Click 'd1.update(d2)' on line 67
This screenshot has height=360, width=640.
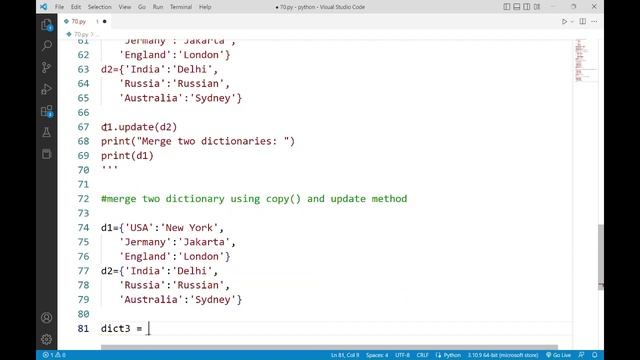pos(139,127)
